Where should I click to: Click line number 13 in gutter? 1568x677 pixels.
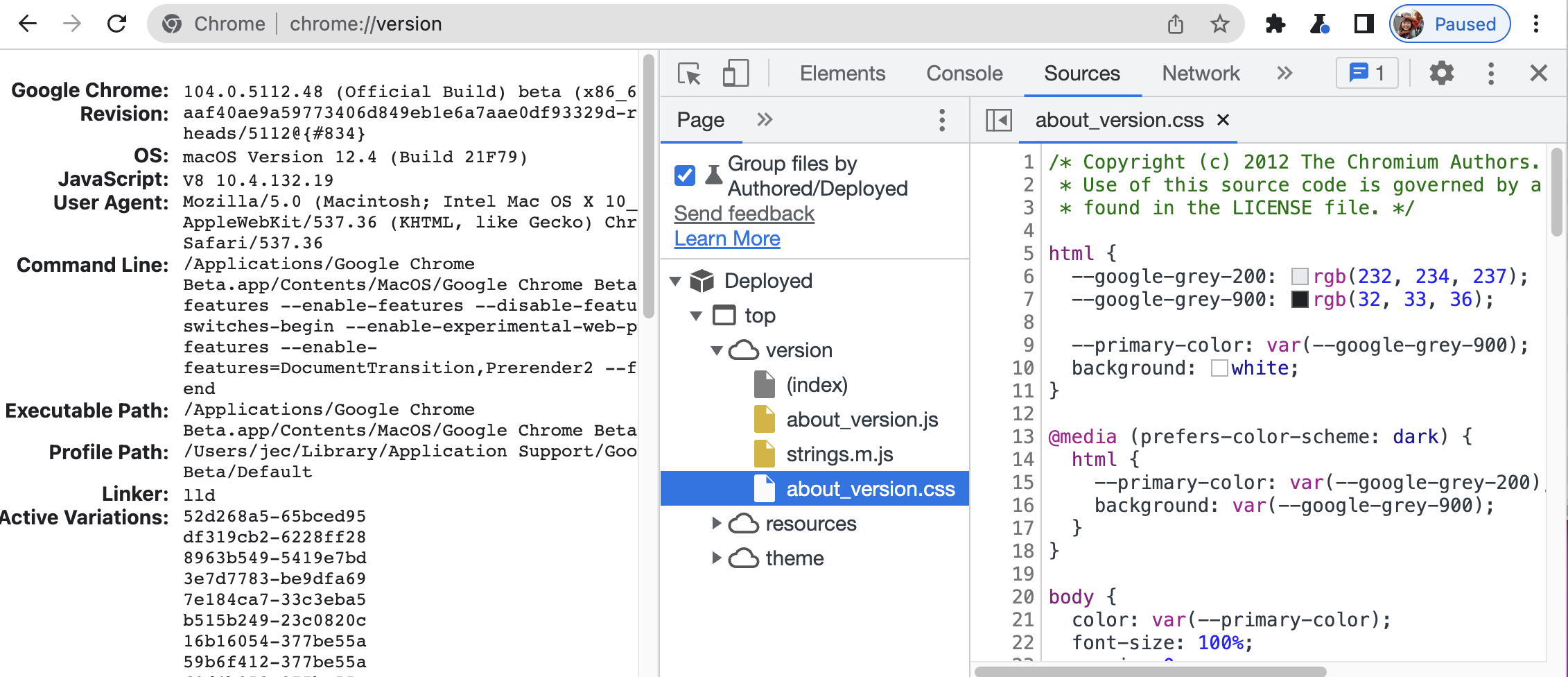pyautogui.click(x=1022, y=437)
